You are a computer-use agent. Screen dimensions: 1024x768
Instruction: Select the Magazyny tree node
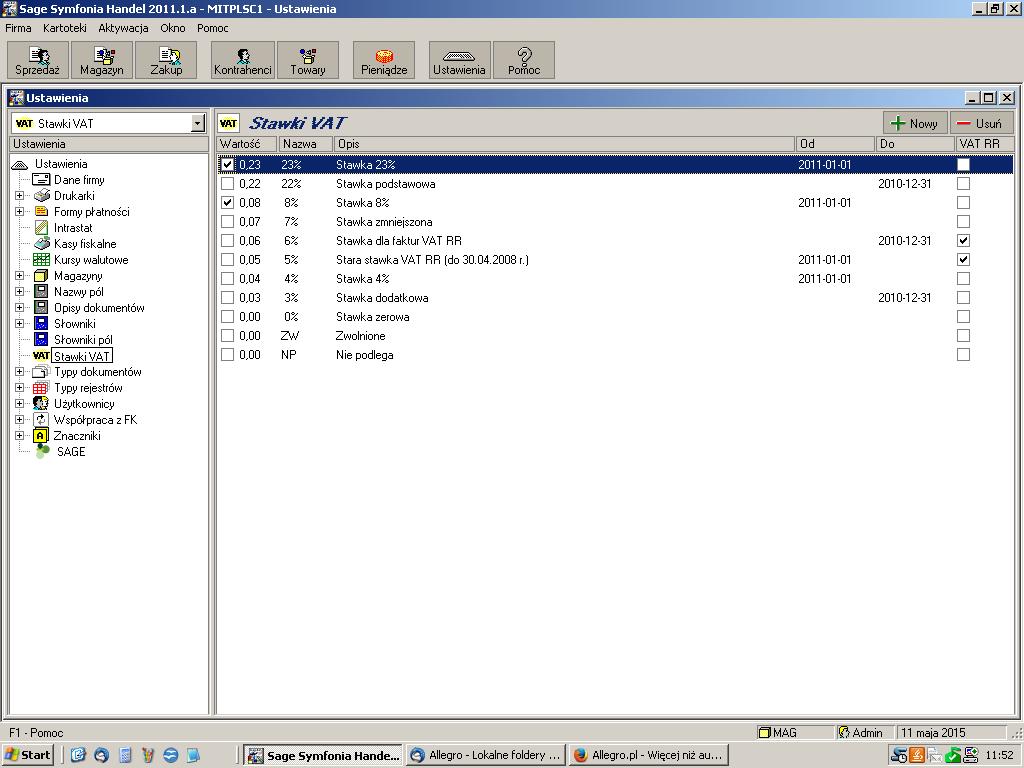78,276
